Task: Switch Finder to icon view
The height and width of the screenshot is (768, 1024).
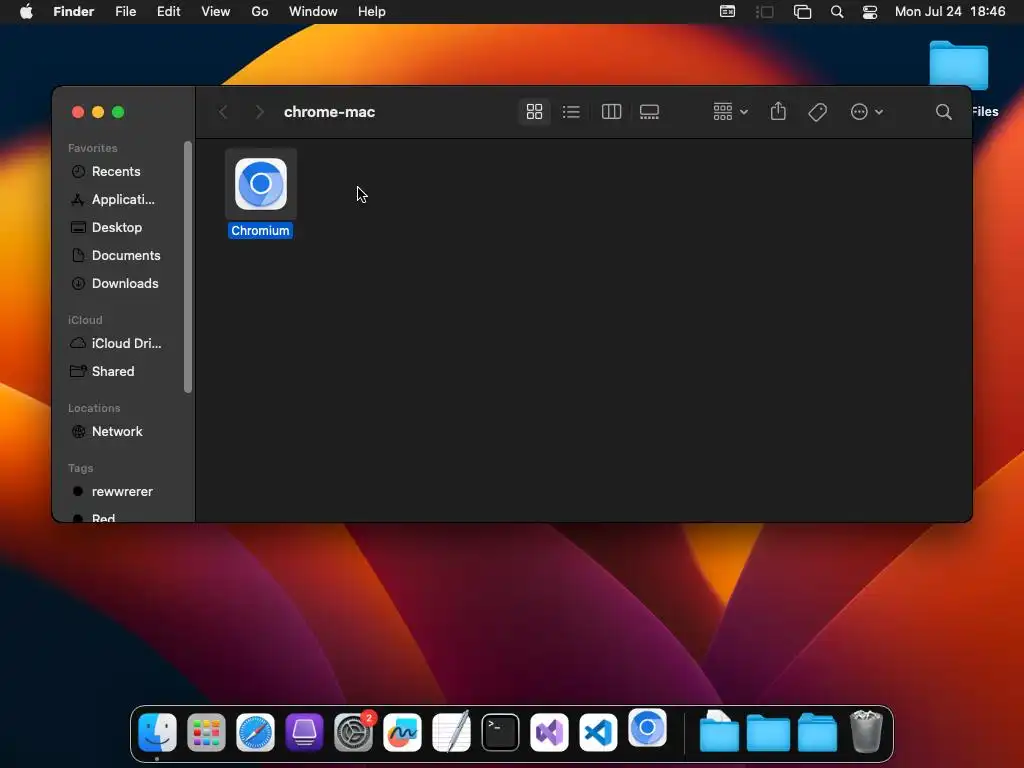Action: [534, 112]
